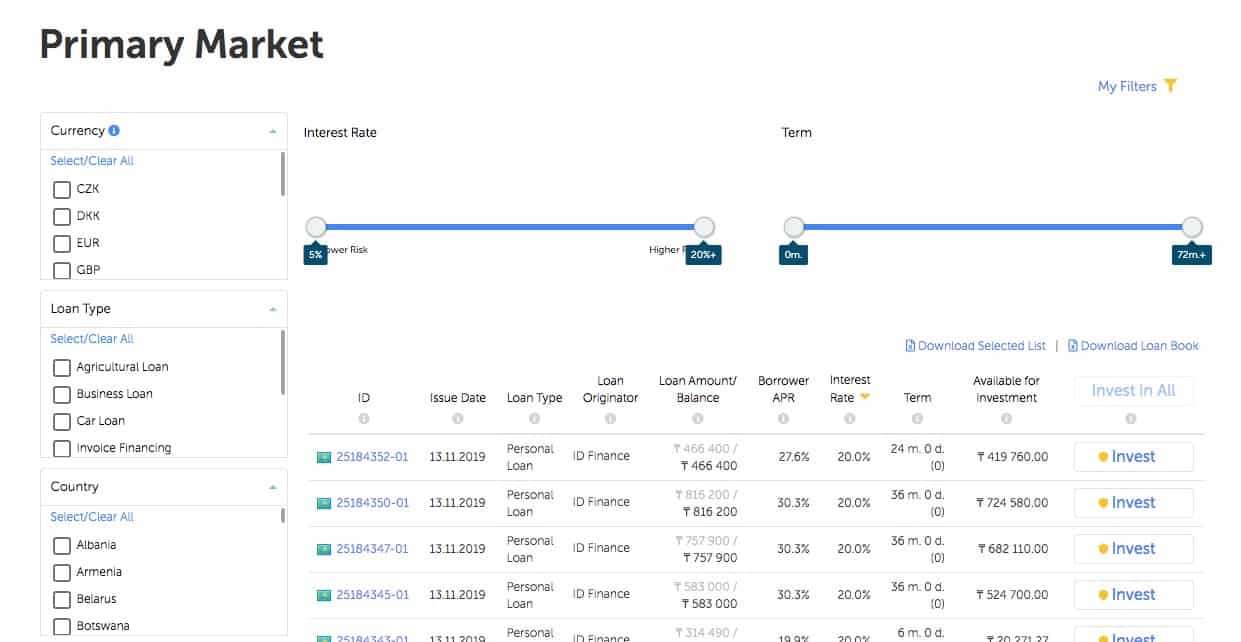The width and height of the screenshot is (1241, 642).
Task: Invest in loan 25184350-01
Action: [1133, 503]
